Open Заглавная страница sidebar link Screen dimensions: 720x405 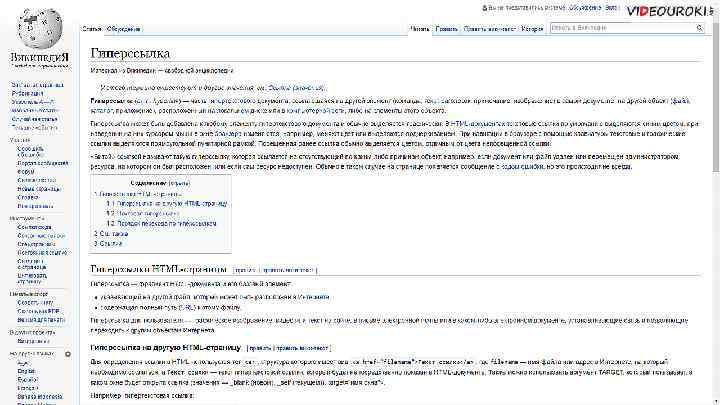tap(37, 85)
